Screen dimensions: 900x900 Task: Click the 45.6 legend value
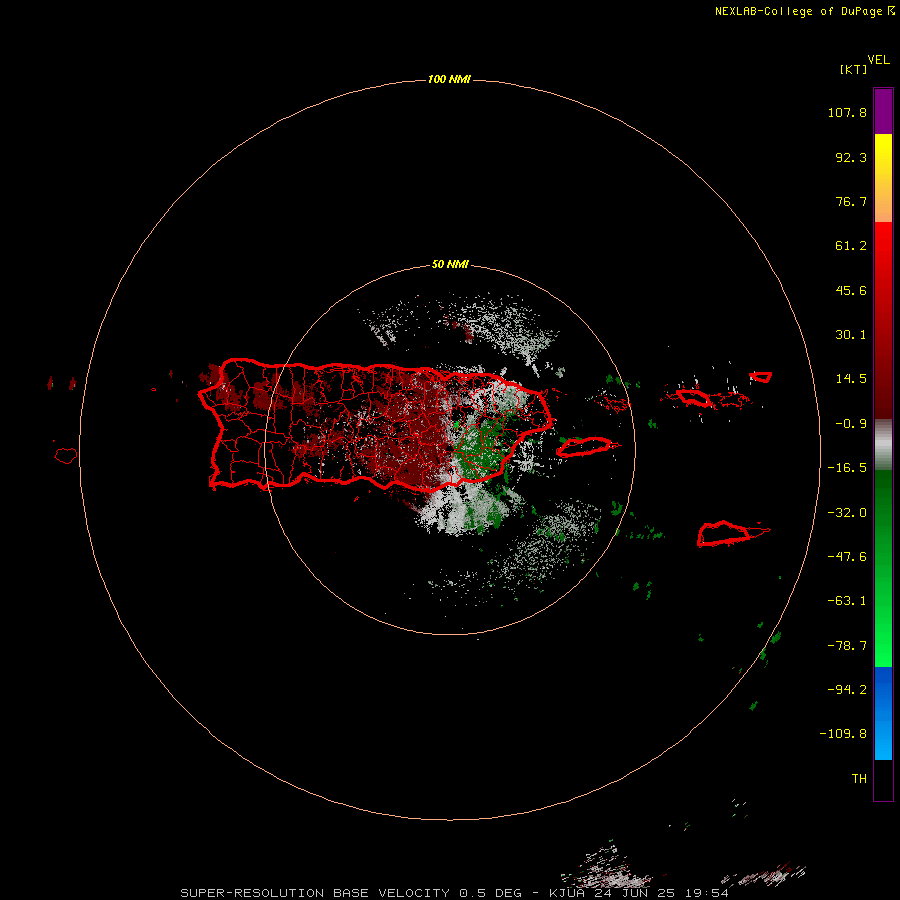coord(851,290)
